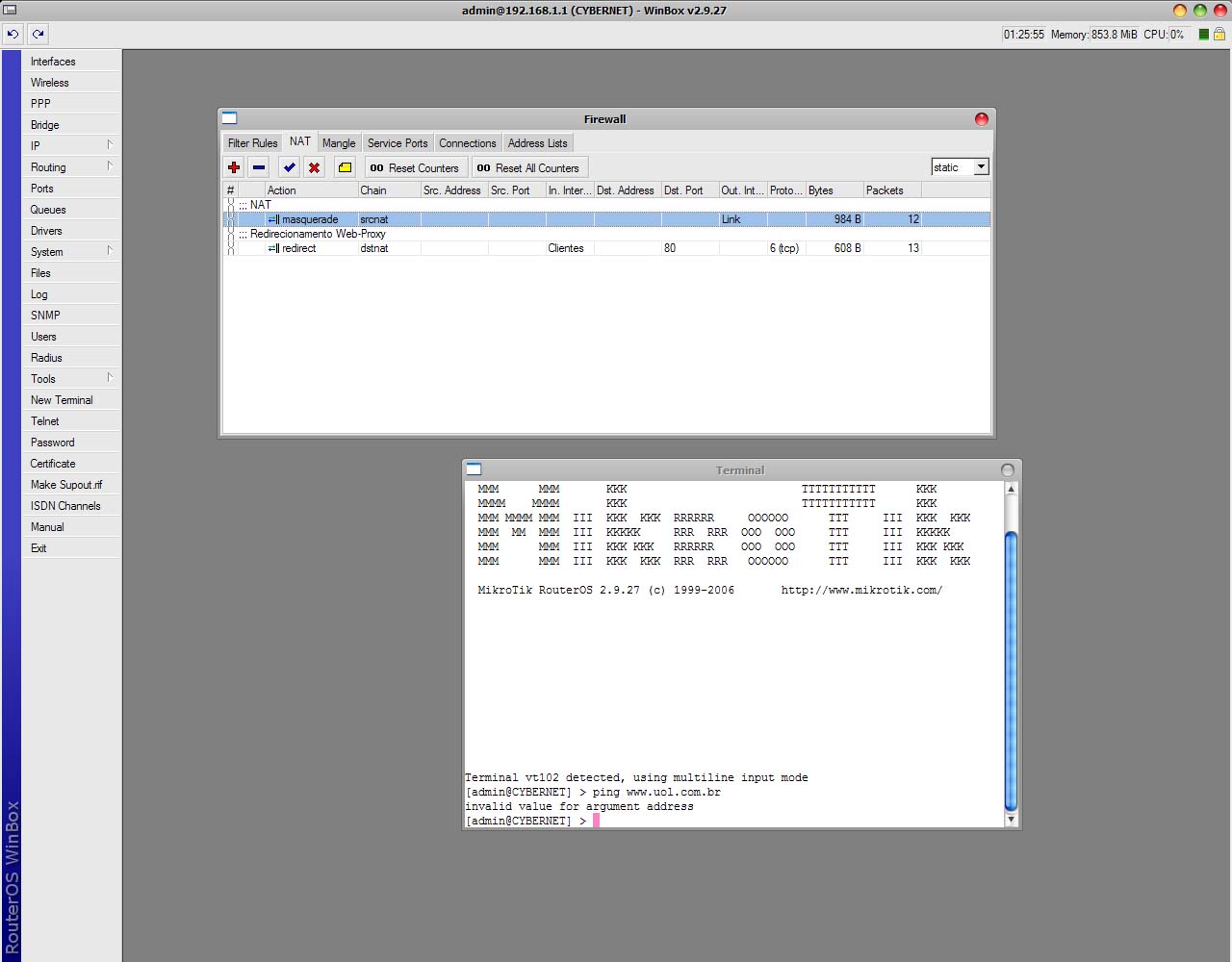Open Interfaces from the sidebar

point(72,62)
